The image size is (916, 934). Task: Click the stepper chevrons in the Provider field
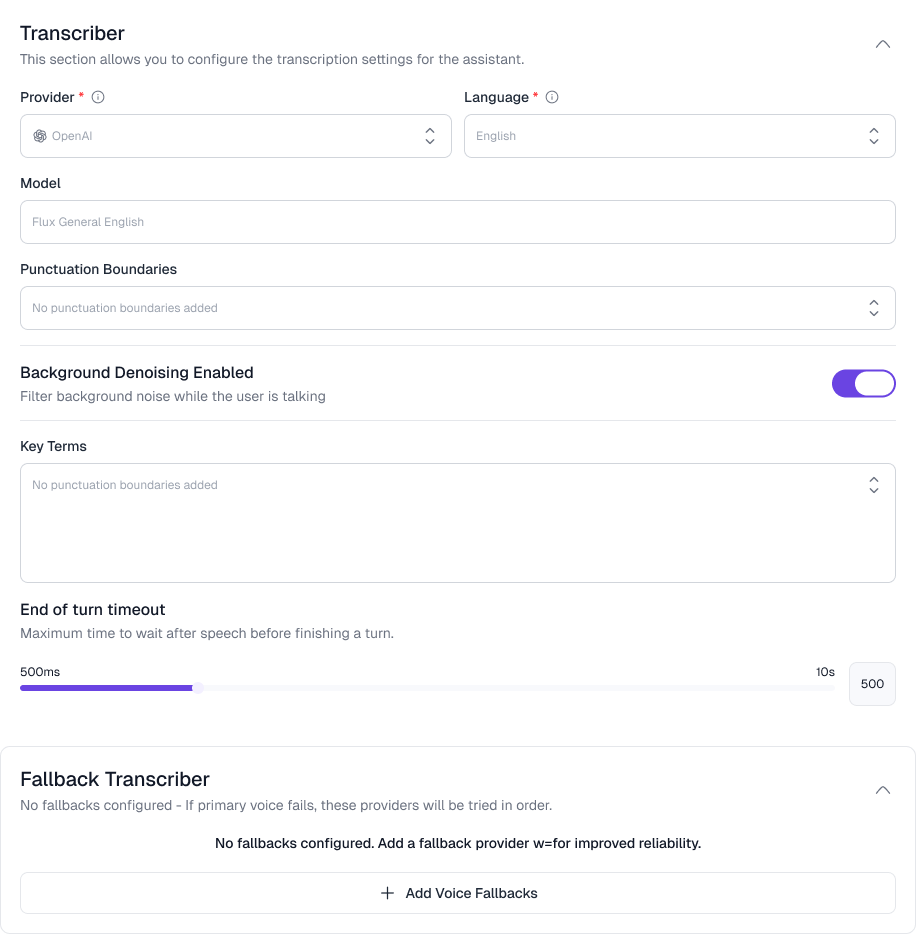pos(429,136)
